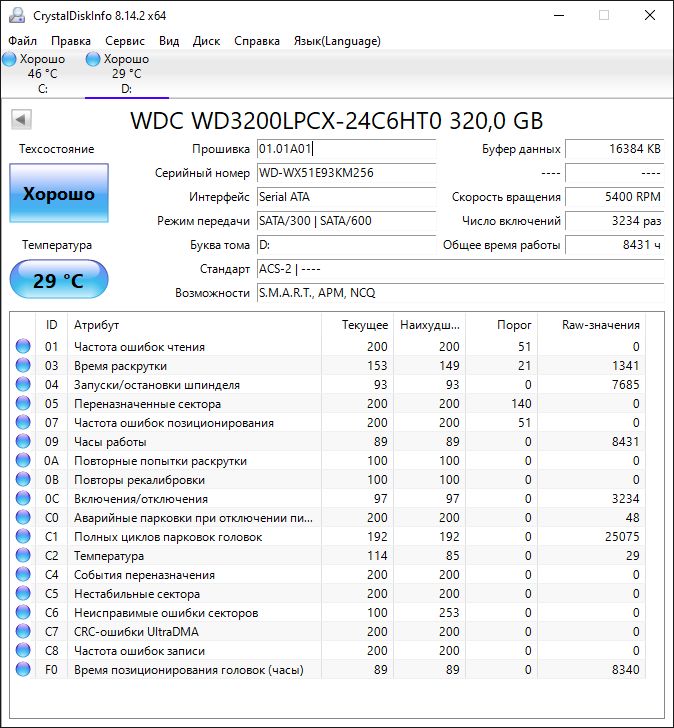
Task: Click the 29 °C temperature button
Action: point(59,280)
